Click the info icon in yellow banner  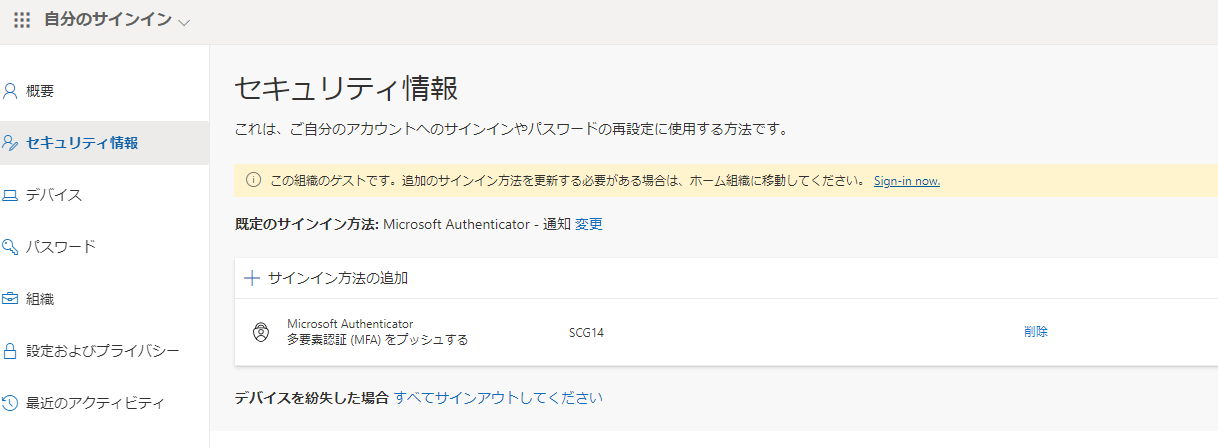pyautogui.click(x=253, y=181)
